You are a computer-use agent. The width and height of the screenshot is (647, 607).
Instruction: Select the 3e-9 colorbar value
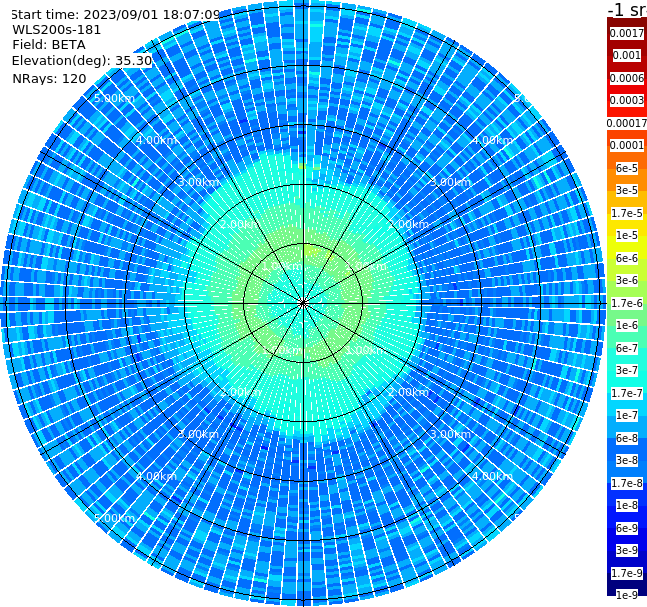pos(627,550)
